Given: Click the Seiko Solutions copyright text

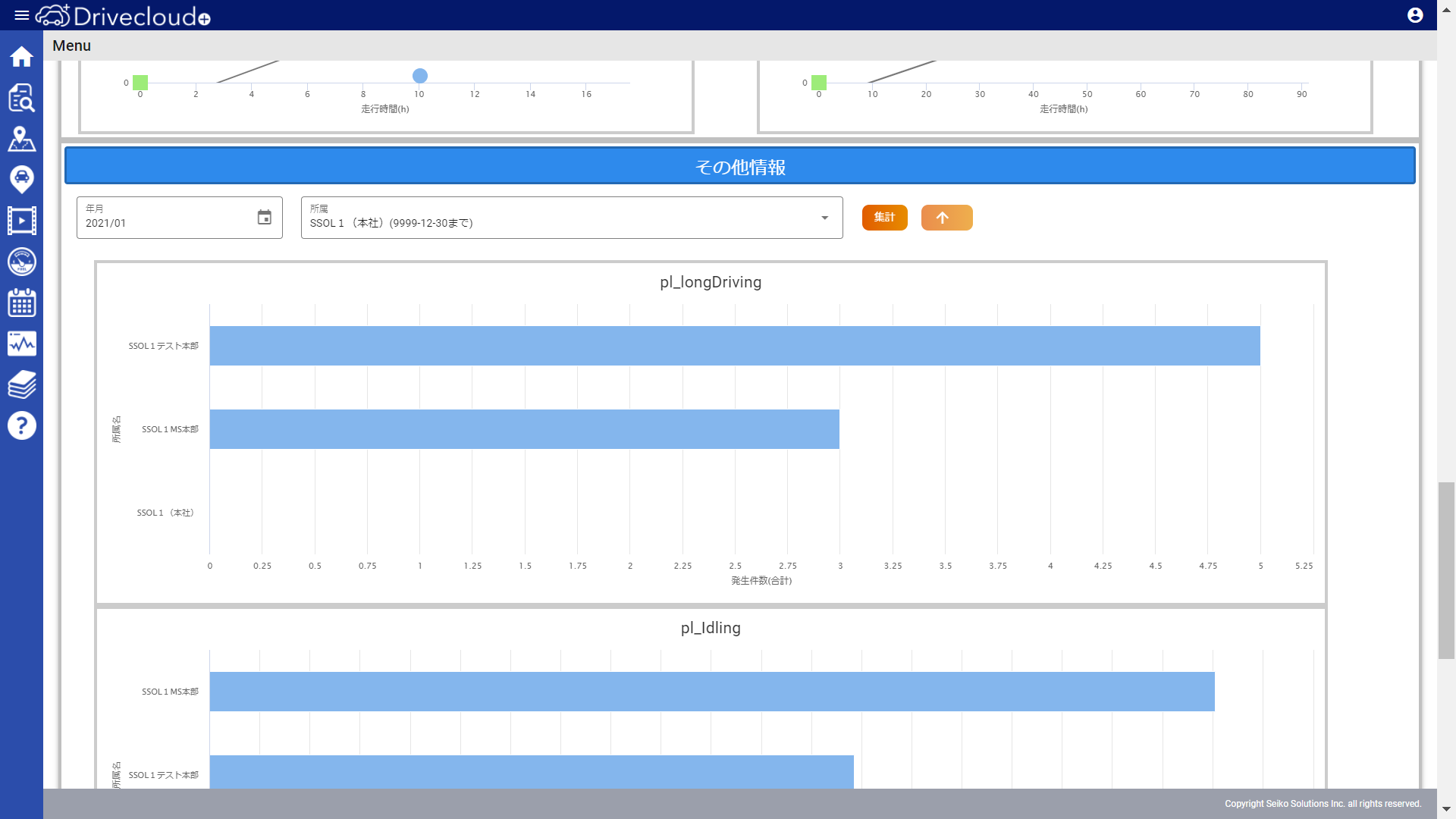Looking at the screenshot, I should (1323, 804).
